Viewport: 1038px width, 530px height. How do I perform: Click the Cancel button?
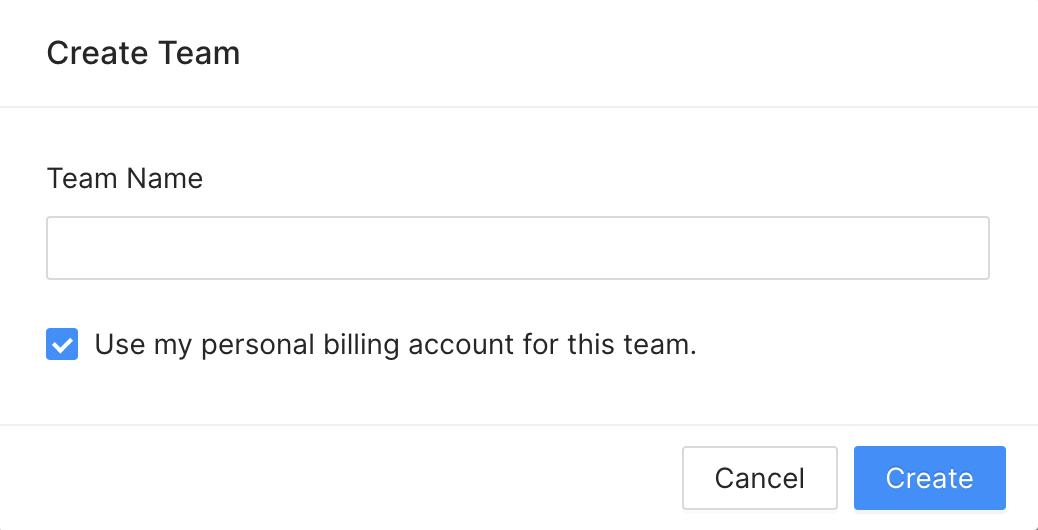pyautogui.click(x=760, y=478)
